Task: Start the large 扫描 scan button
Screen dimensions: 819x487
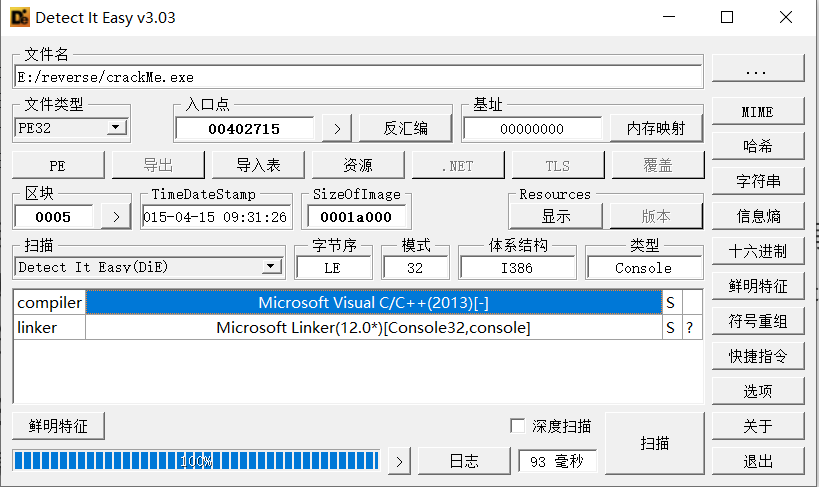Action: click(654, 443)
